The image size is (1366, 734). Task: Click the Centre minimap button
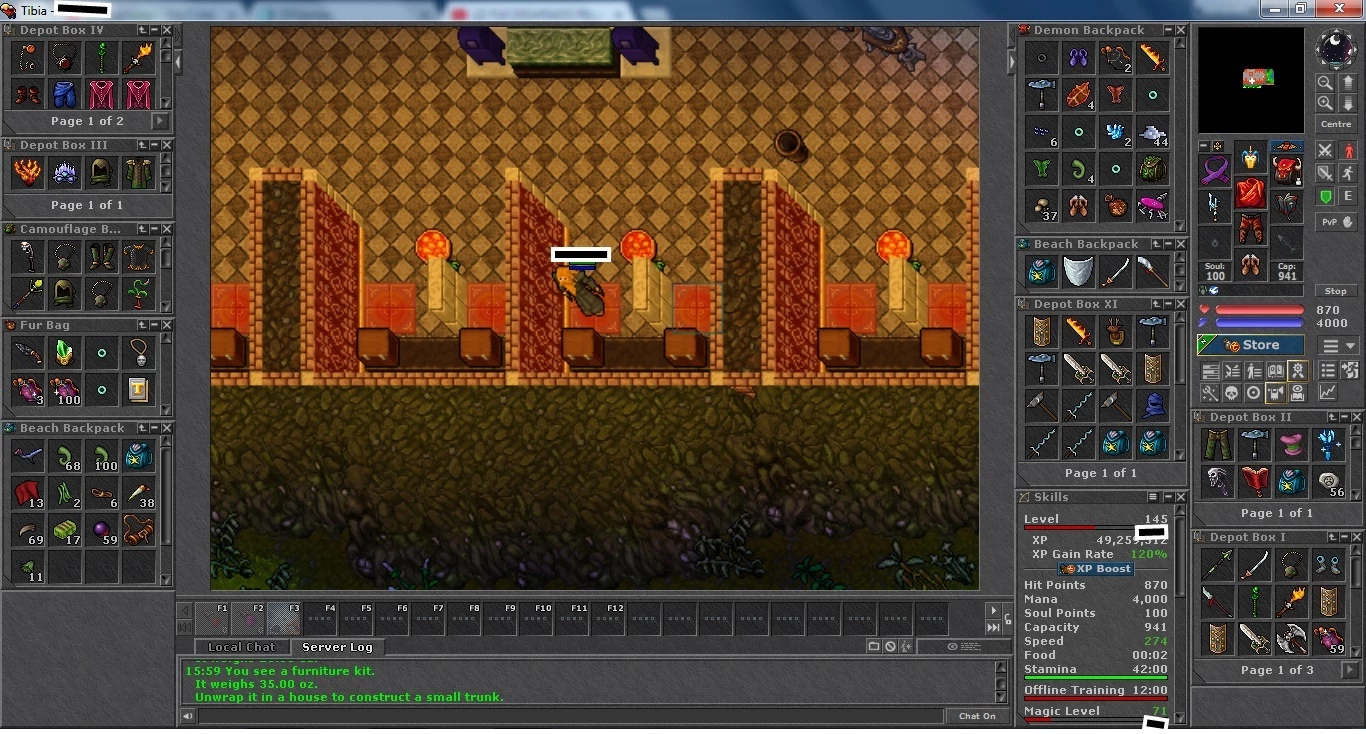coord(1336,124)
